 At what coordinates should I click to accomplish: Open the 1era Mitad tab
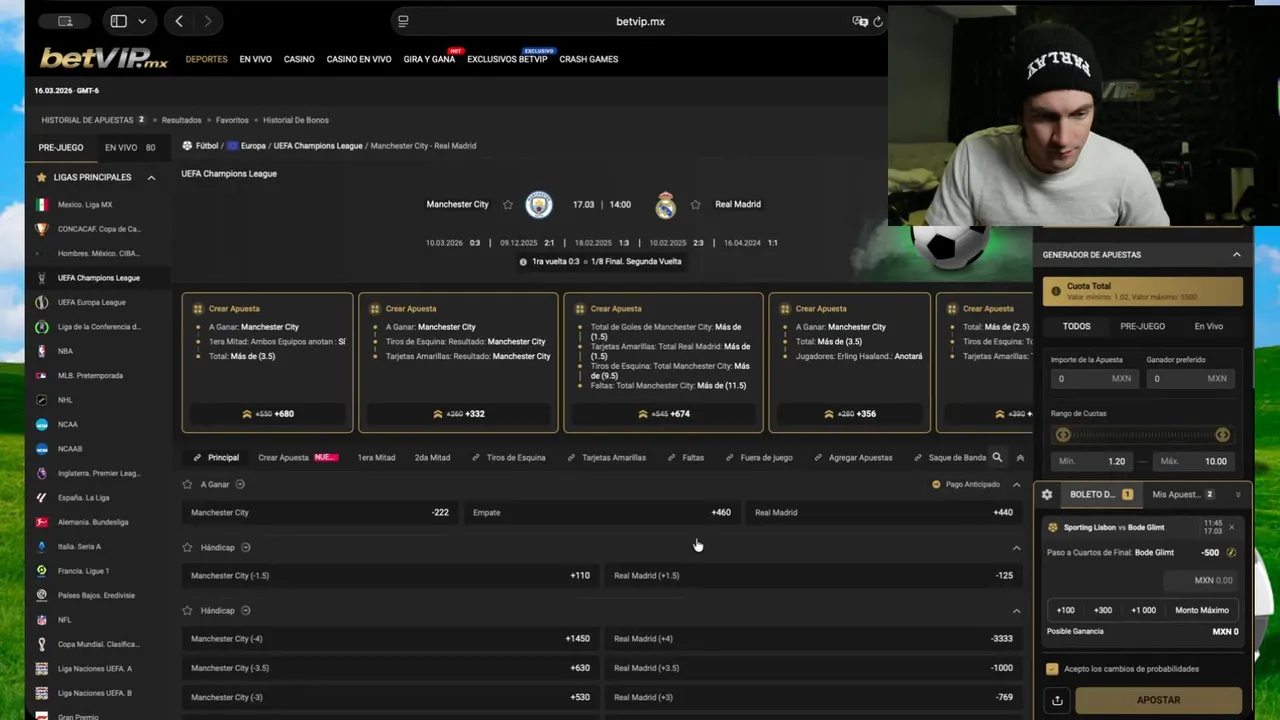[376, 457]
